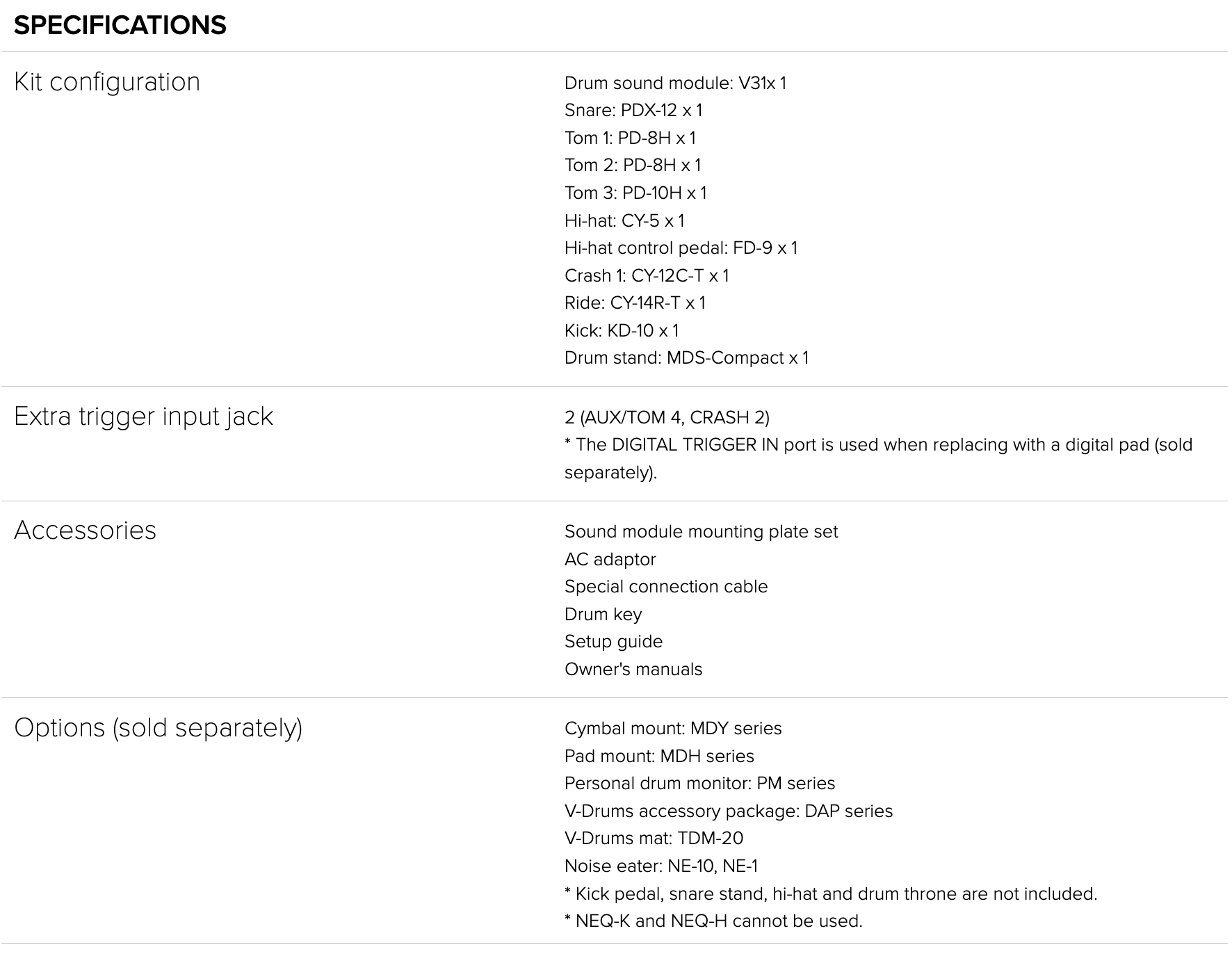
Task: Click the Drum stand MDS-Compact line
Action: tap(686, 358)
